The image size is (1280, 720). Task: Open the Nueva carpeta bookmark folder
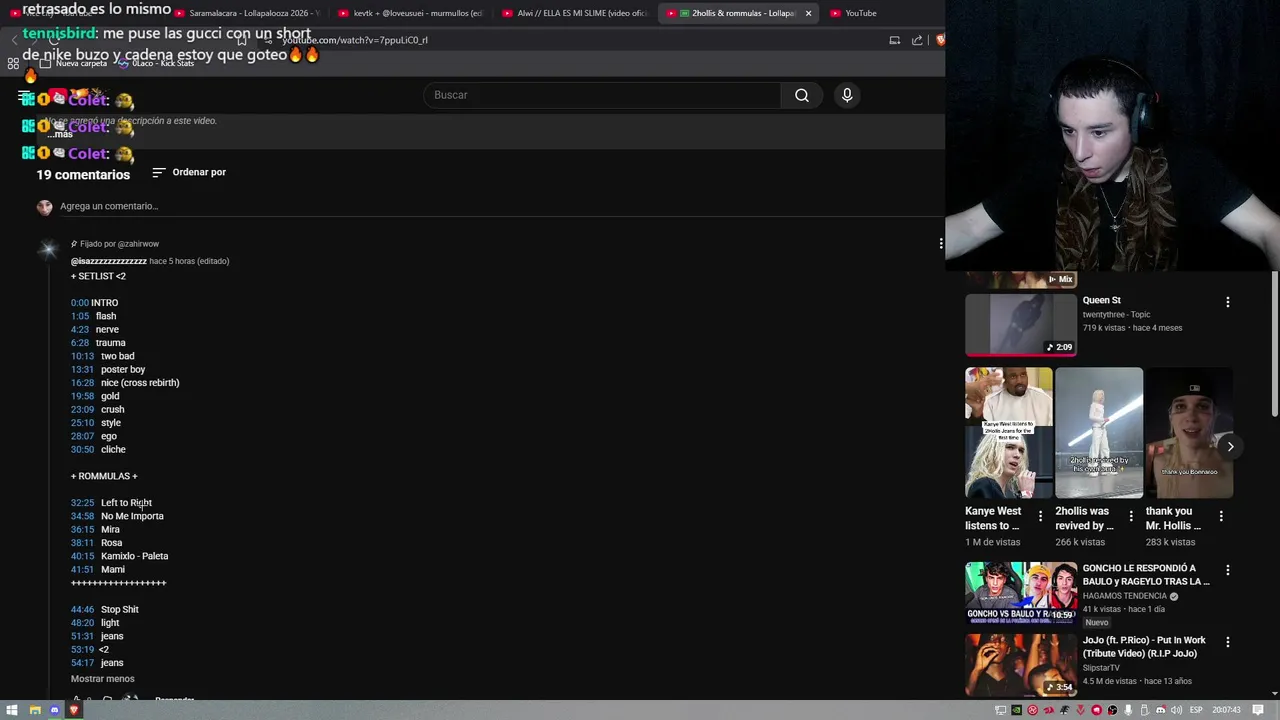coord(73,63)
